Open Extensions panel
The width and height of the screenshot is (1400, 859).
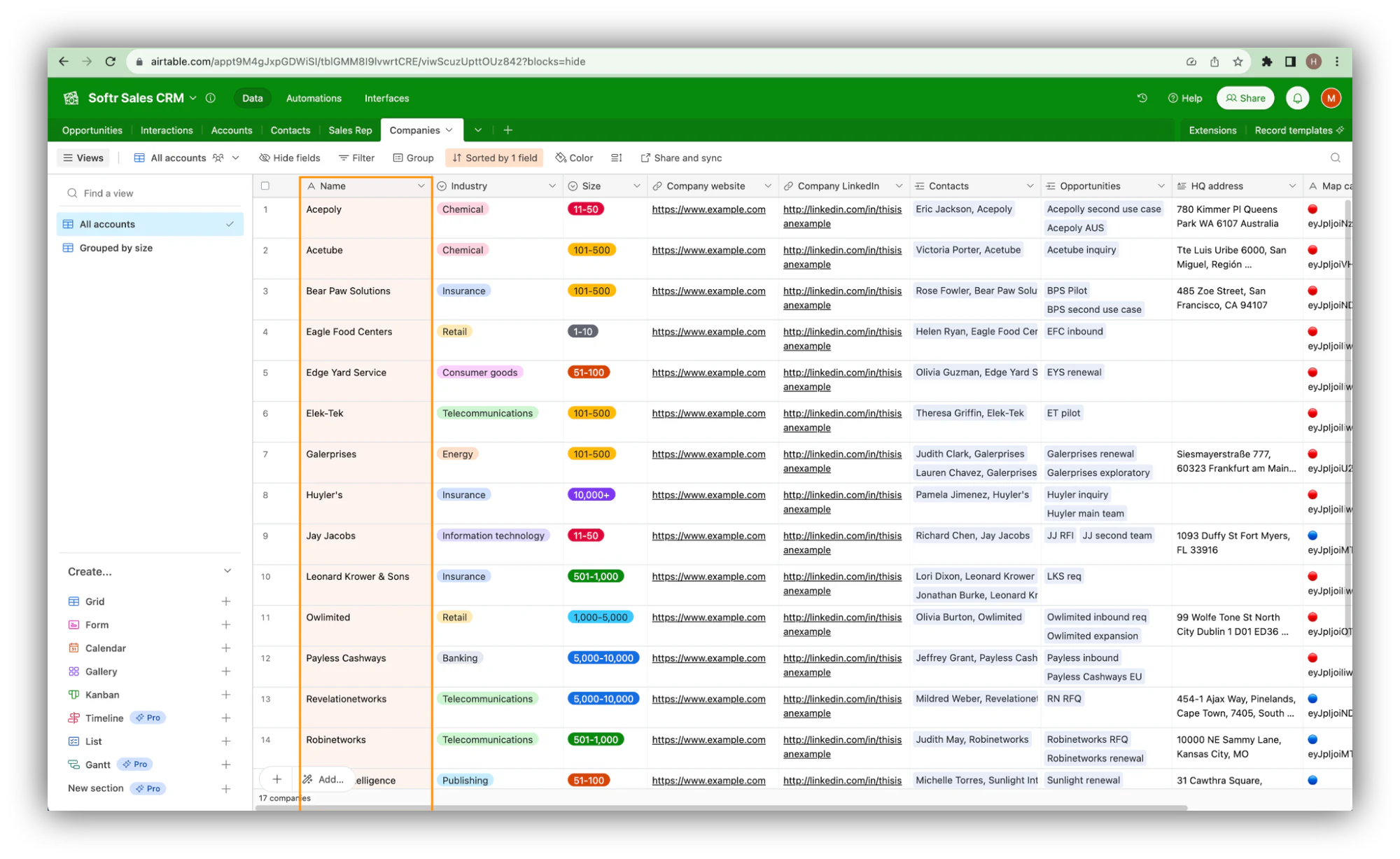coord(1212,130)
